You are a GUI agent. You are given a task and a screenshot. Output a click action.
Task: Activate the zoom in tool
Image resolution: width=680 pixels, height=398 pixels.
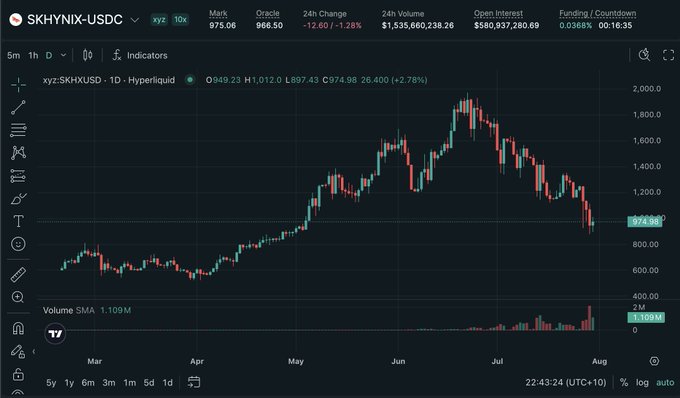18,297
